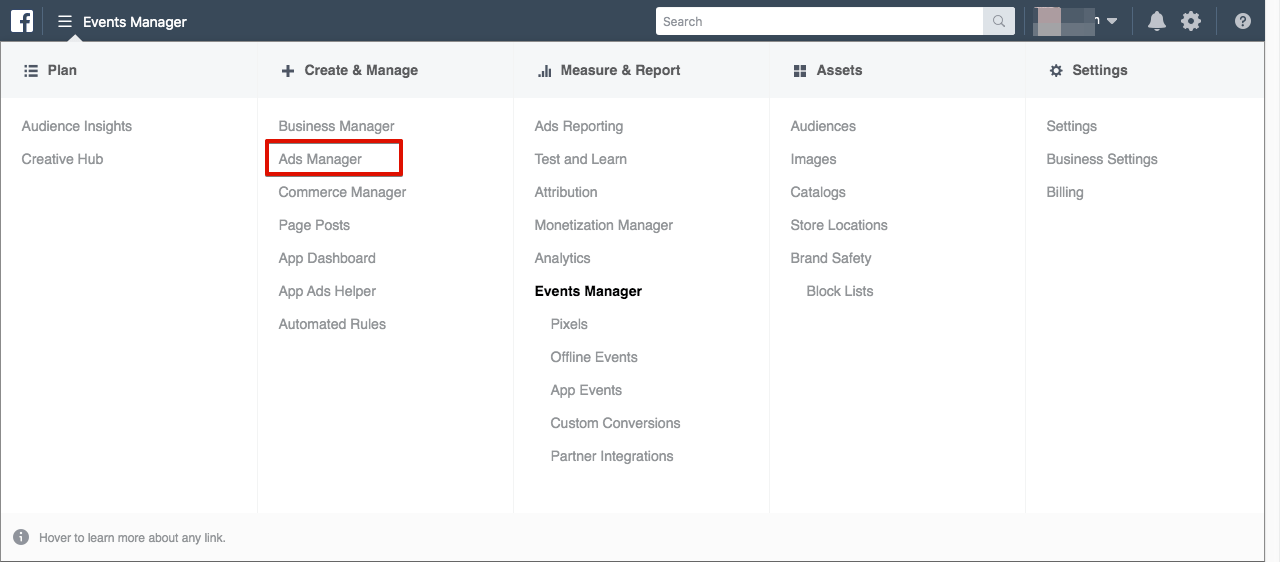Click the Plan column header
Screen dimensions: 1280x562
pyautogui.click(x=50, y=70)
